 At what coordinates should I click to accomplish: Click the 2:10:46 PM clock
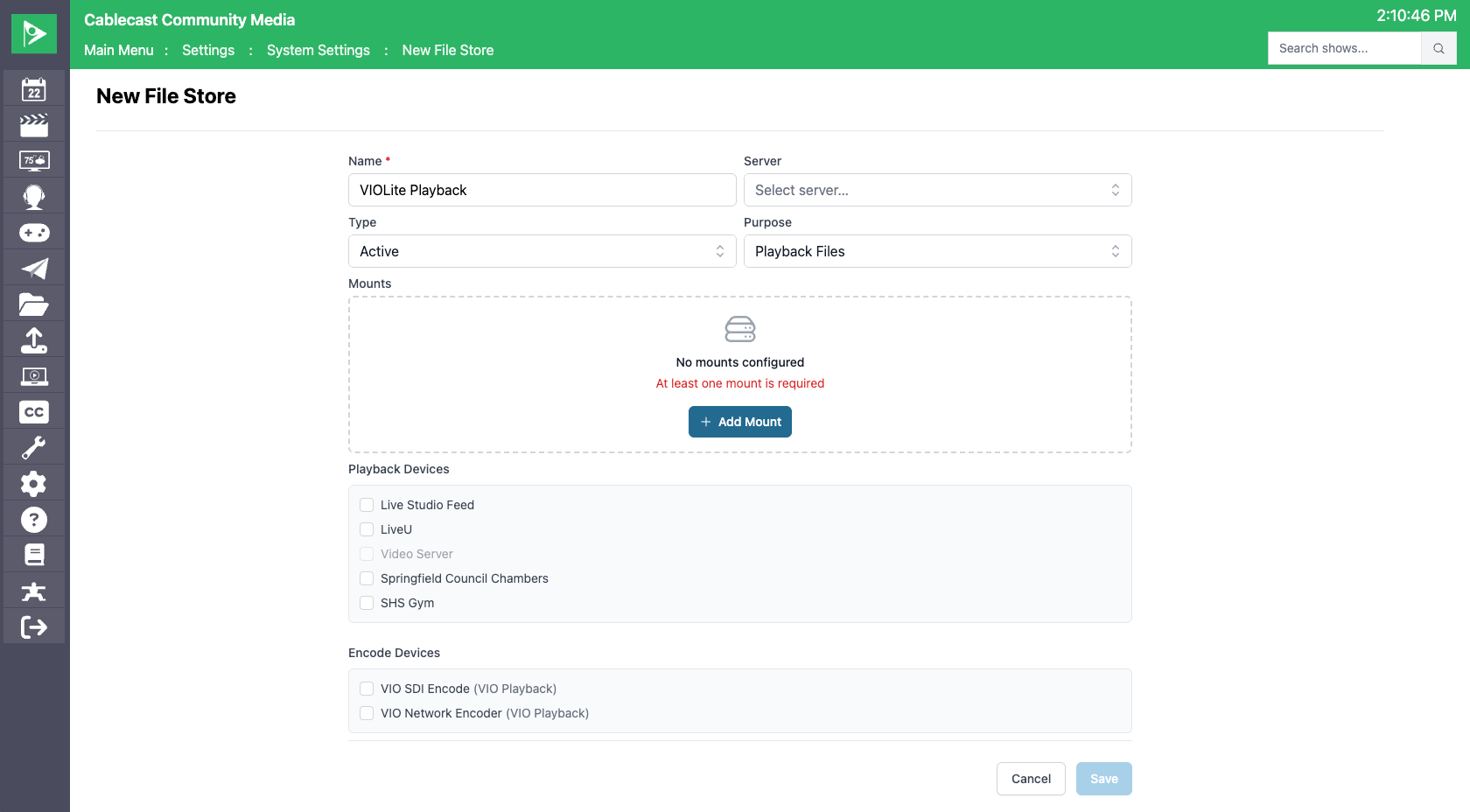tap(1417, 16)
